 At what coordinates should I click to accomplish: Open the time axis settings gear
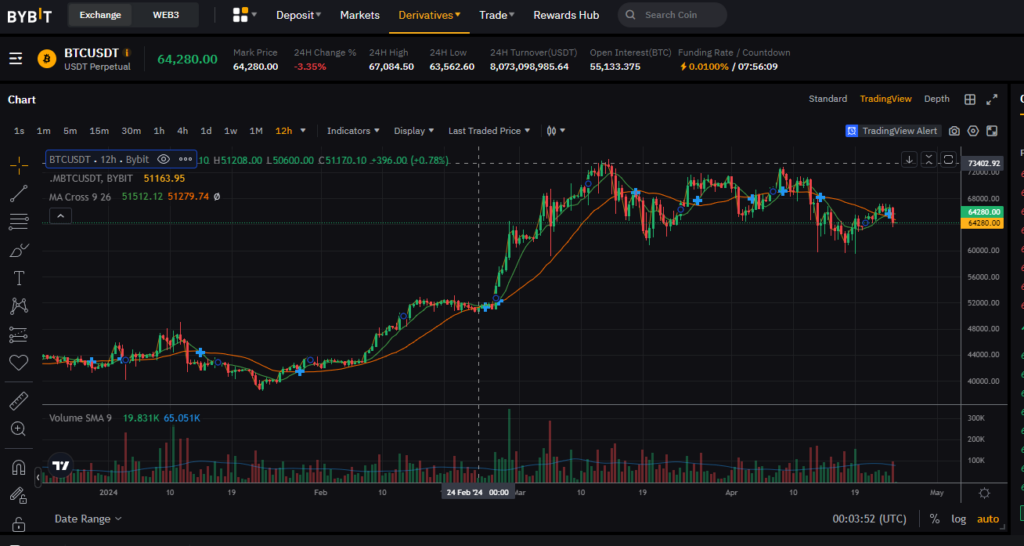[985, 493]
